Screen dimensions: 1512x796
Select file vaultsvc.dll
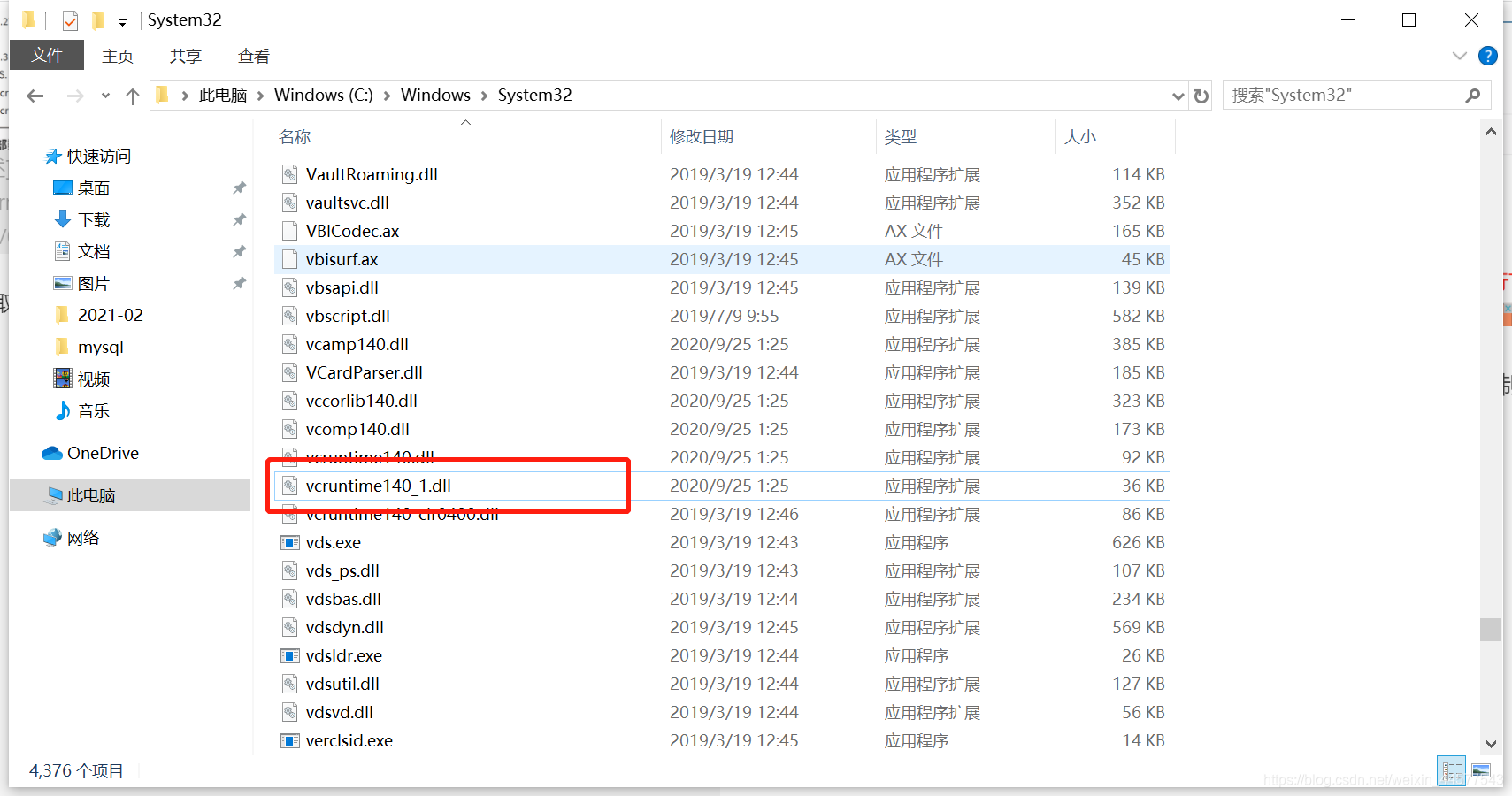tap(347, 203)
